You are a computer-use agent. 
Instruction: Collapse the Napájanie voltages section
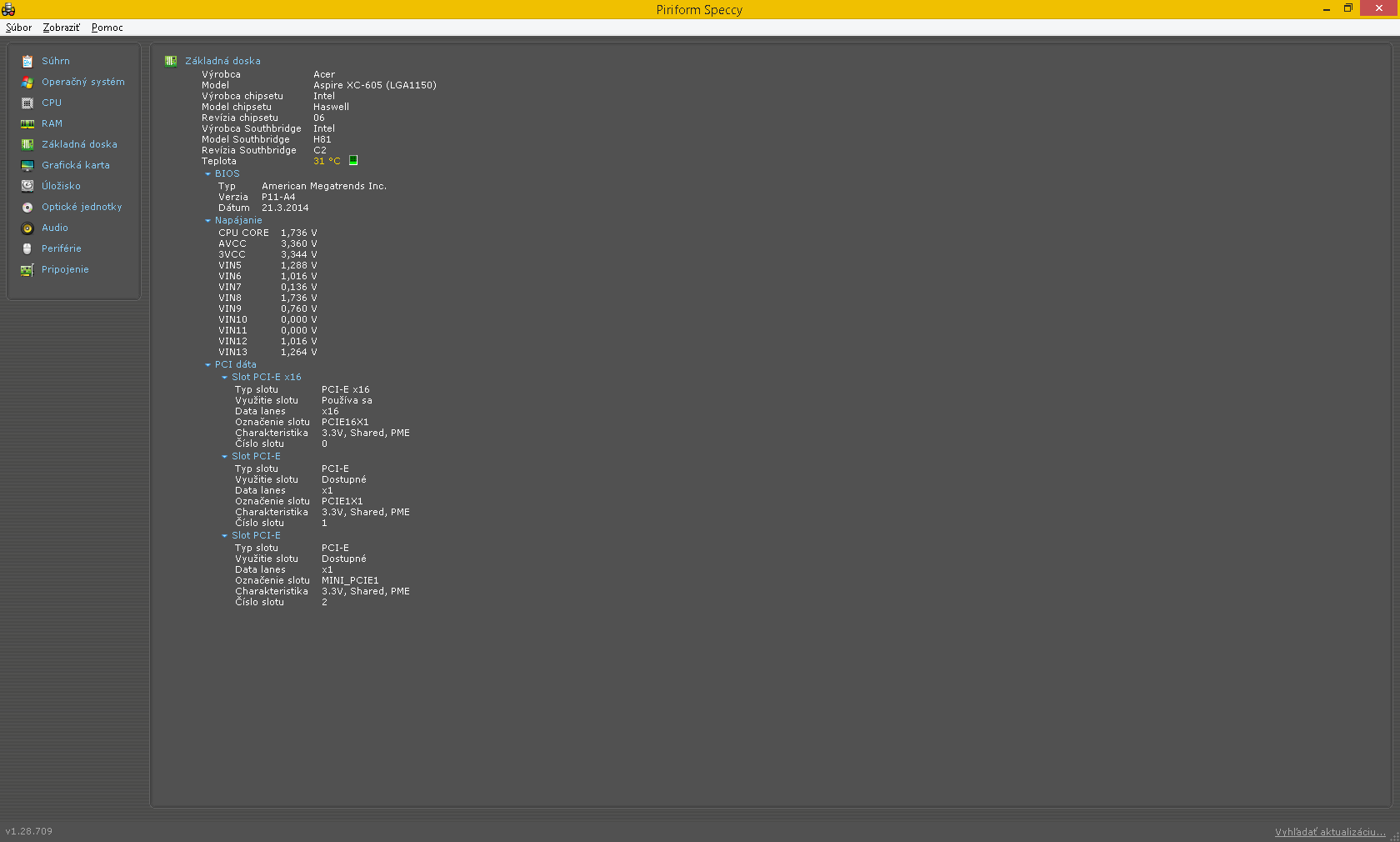pos(208,221)
